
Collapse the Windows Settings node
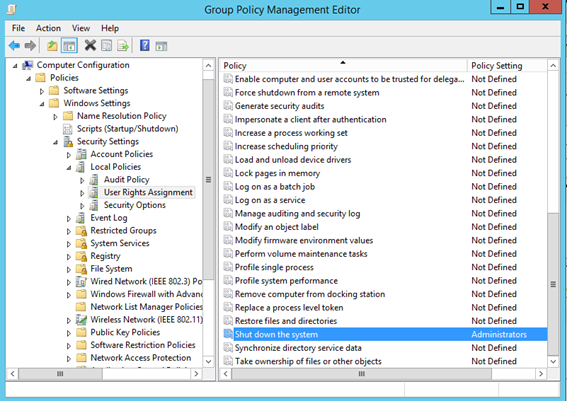pos(42,104)
